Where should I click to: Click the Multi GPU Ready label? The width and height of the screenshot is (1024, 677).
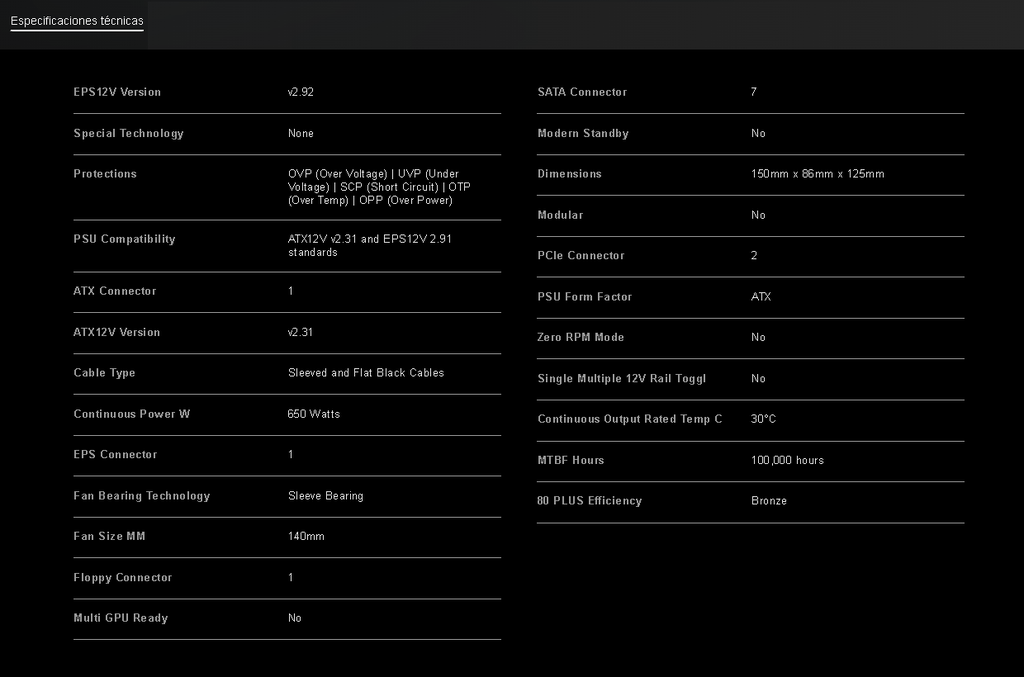[121, 618]
